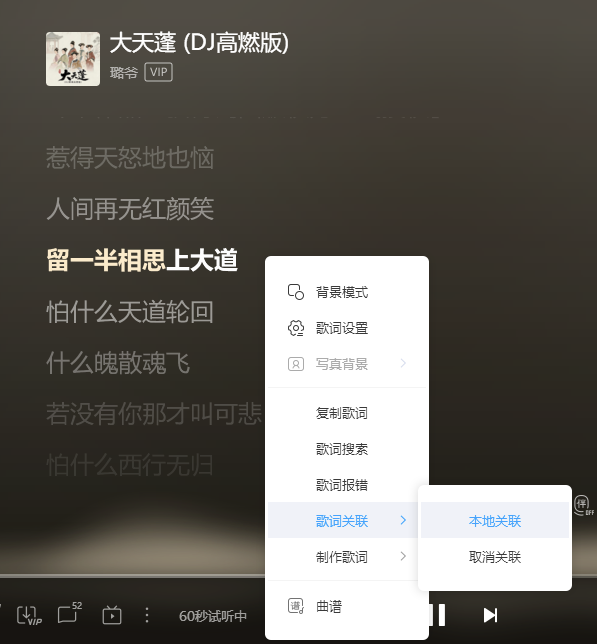Select 复制歌词 from context menu
Image resolution: width=597 pixels, height=644 pixels.
tap(342, 413)
